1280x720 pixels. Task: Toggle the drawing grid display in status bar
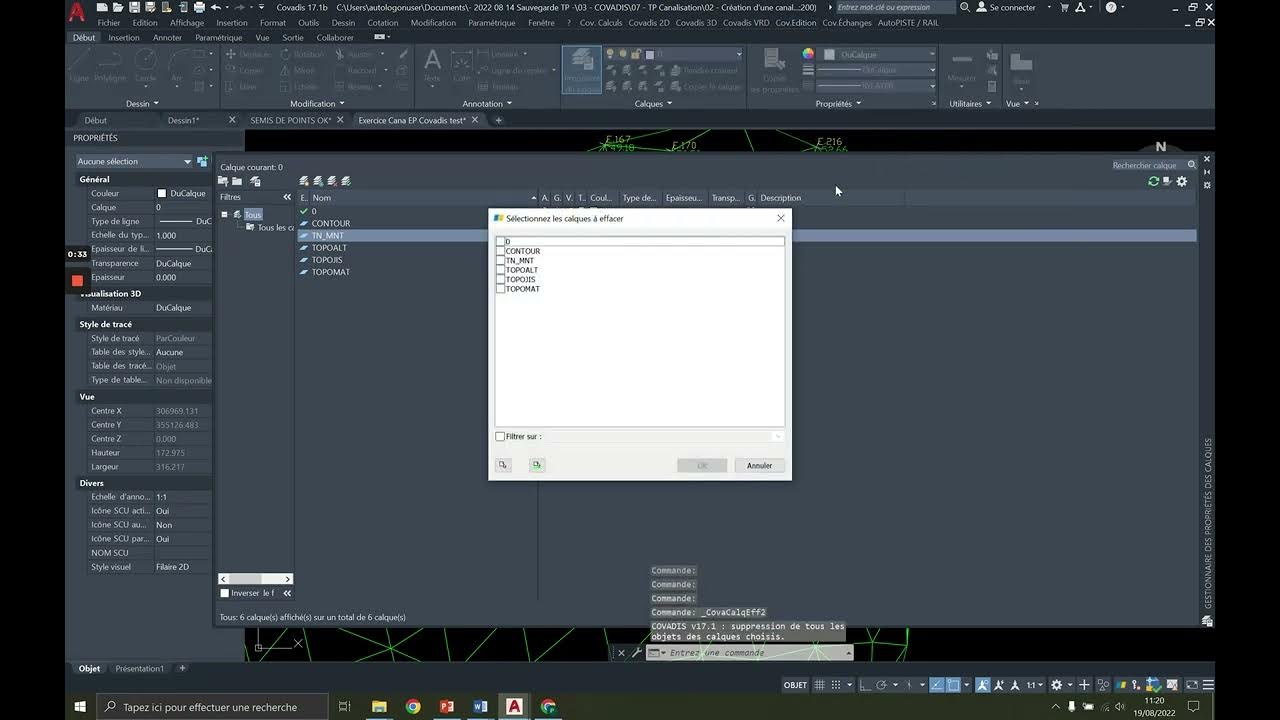pos(820,685)
